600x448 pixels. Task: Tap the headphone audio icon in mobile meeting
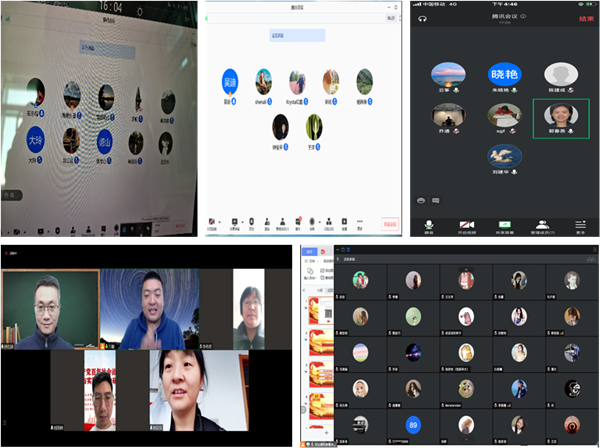[422, 18]
